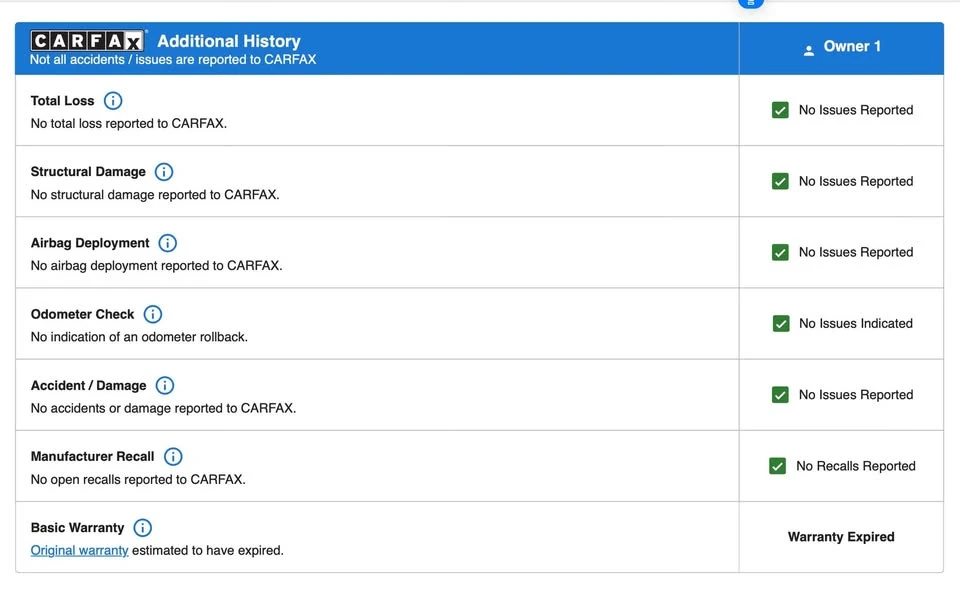
Task: Click 'No Recalls Reported' status text
Action: tap(856, 466)
